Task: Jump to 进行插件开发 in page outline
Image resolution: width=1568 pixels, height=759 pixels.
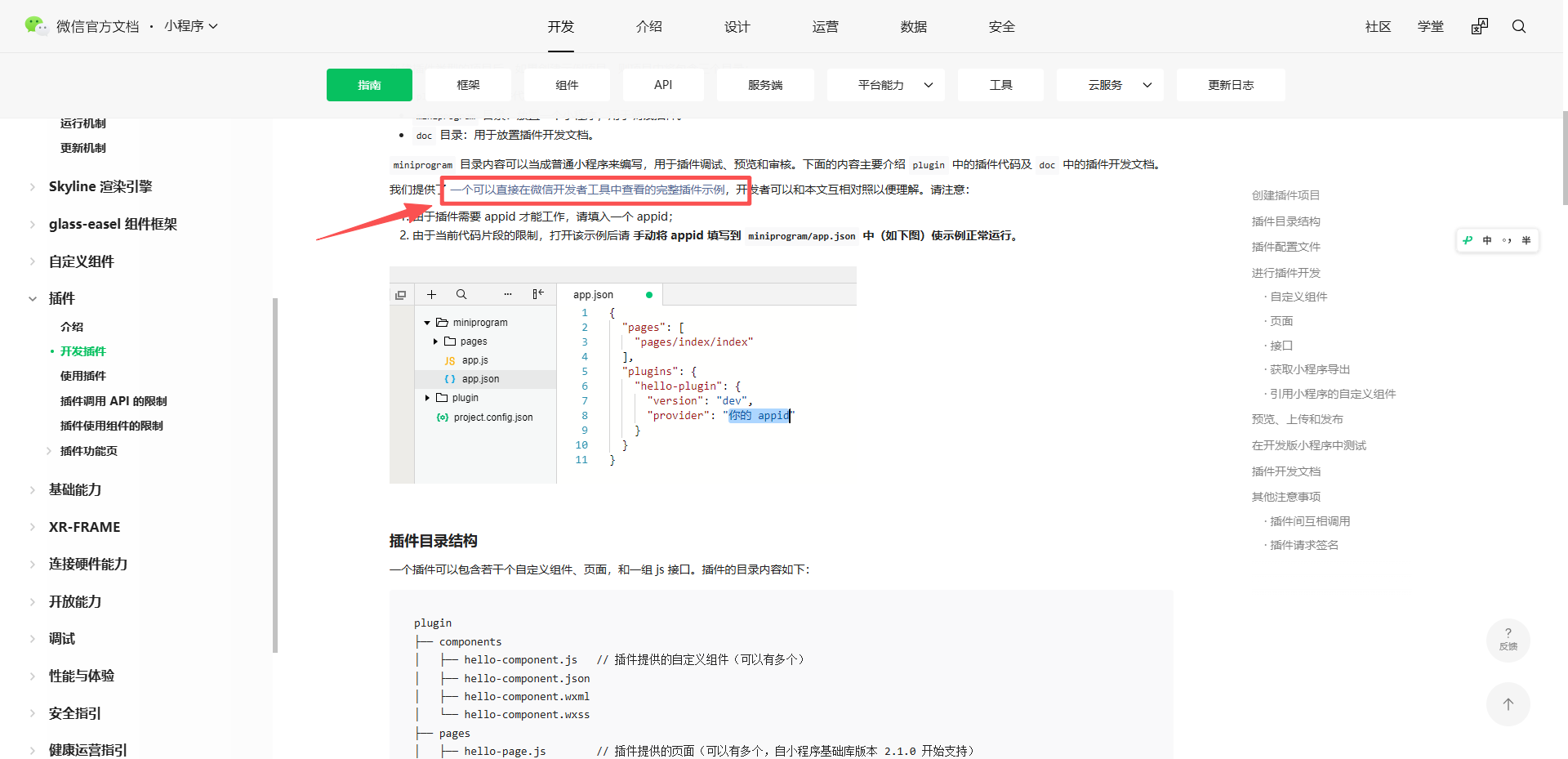Action: 1286,273
